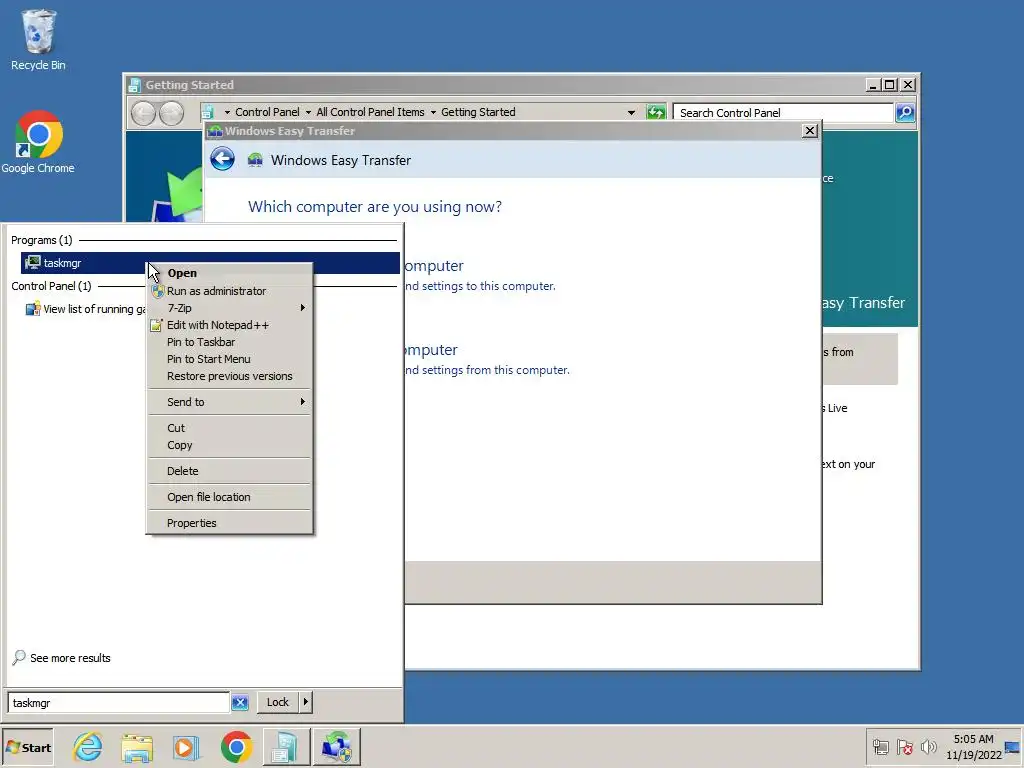The image size is (1024, 768).
Task: Click the Control Panel breadcrumb
Action: (x=267, y=112)
